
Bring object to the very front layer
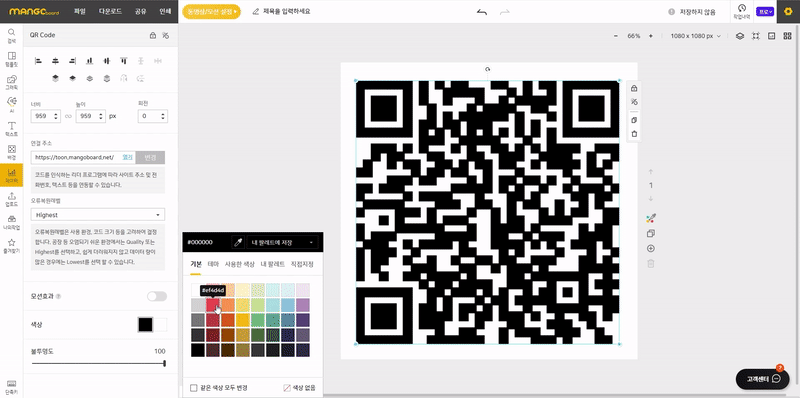(x=55, y=78)
